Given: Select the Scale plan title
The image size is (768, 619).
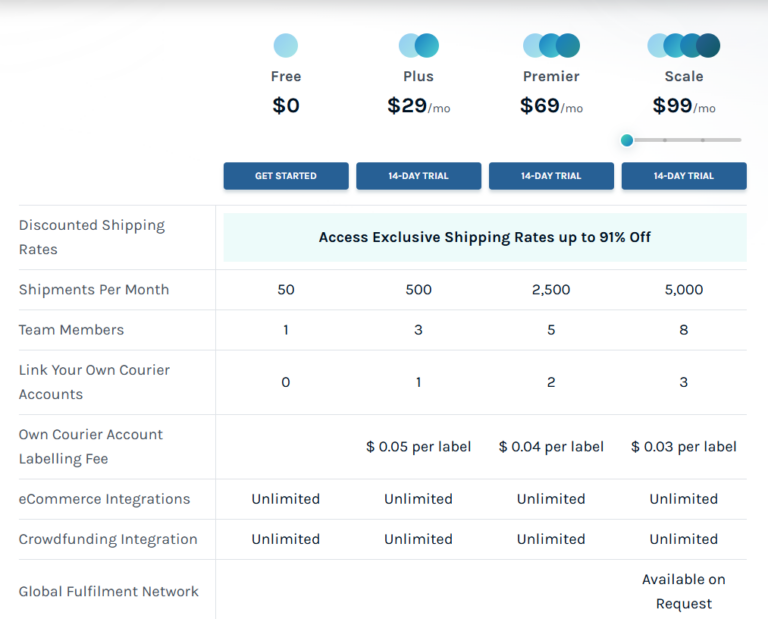Looking at the screenshot, I should [684, 77].
